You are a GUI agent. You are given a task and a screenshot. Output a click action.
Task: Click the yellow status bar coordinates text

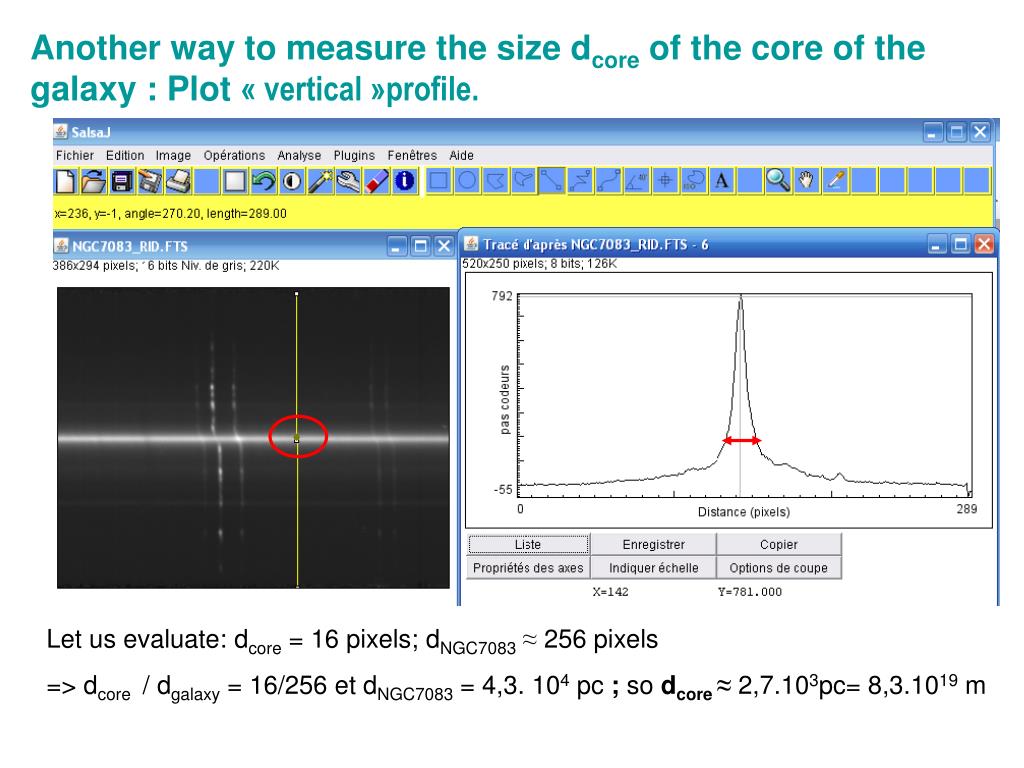pos(170,214)
